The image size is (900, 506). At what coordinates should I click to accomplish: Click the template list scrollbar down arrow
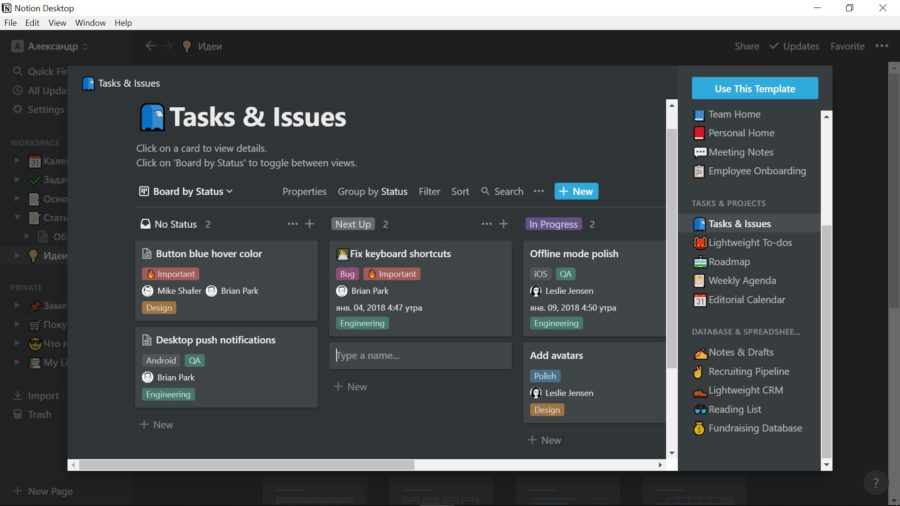pyautogui.click(x=826, y=465)
